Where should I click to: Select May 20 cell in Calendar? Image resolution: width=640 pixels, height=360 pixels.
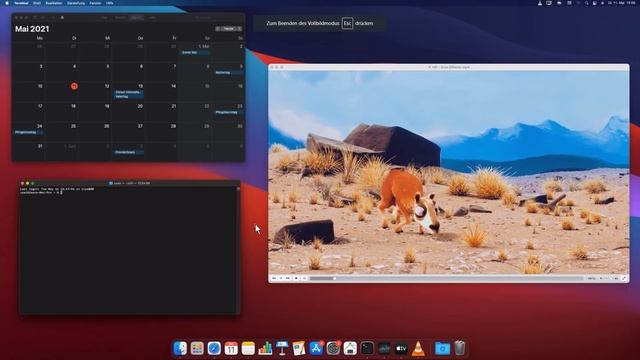pos(129,111)
